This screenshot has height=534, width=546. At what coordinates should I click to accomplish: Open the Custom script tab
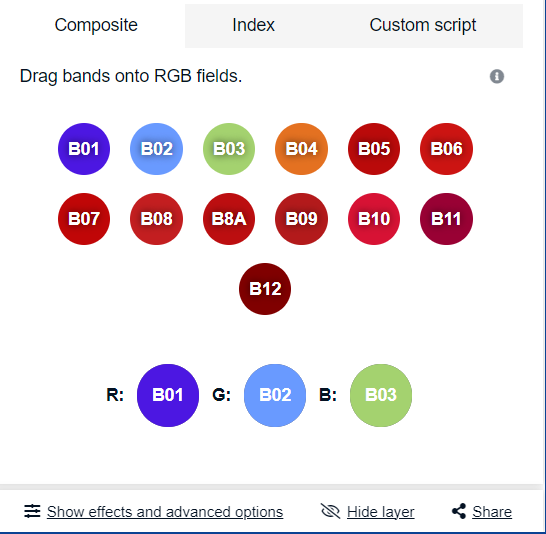pos(422,26)
